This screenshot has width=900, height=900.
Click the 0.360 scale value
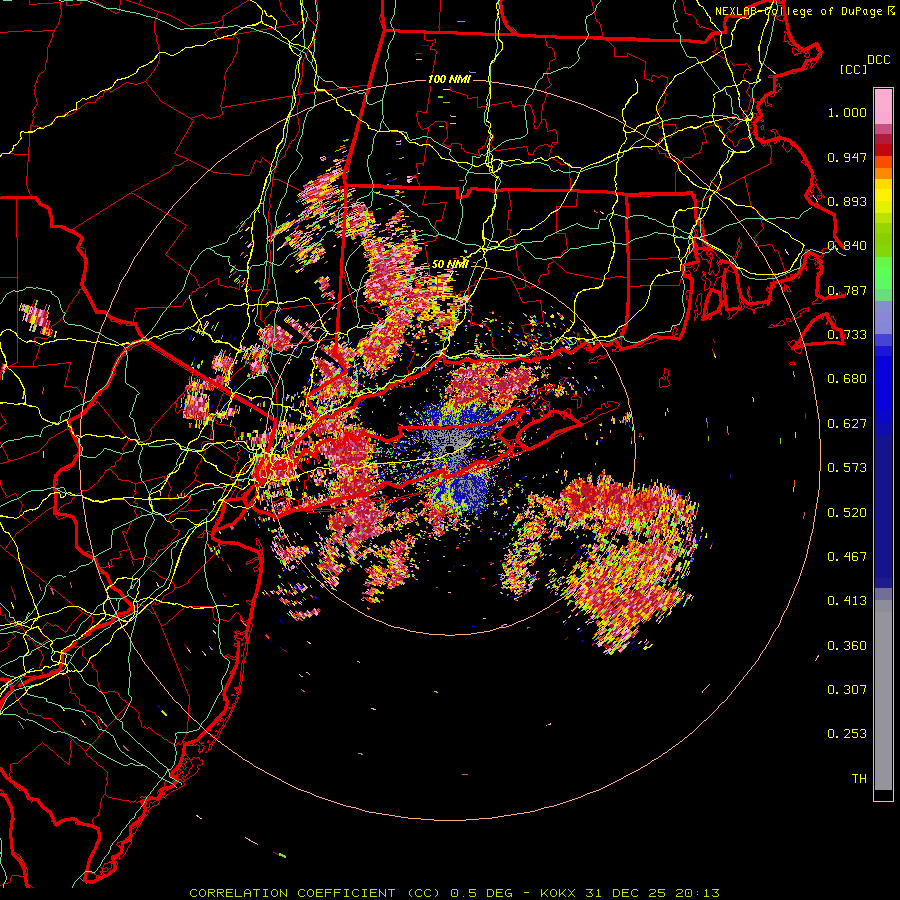coord(847,646)
